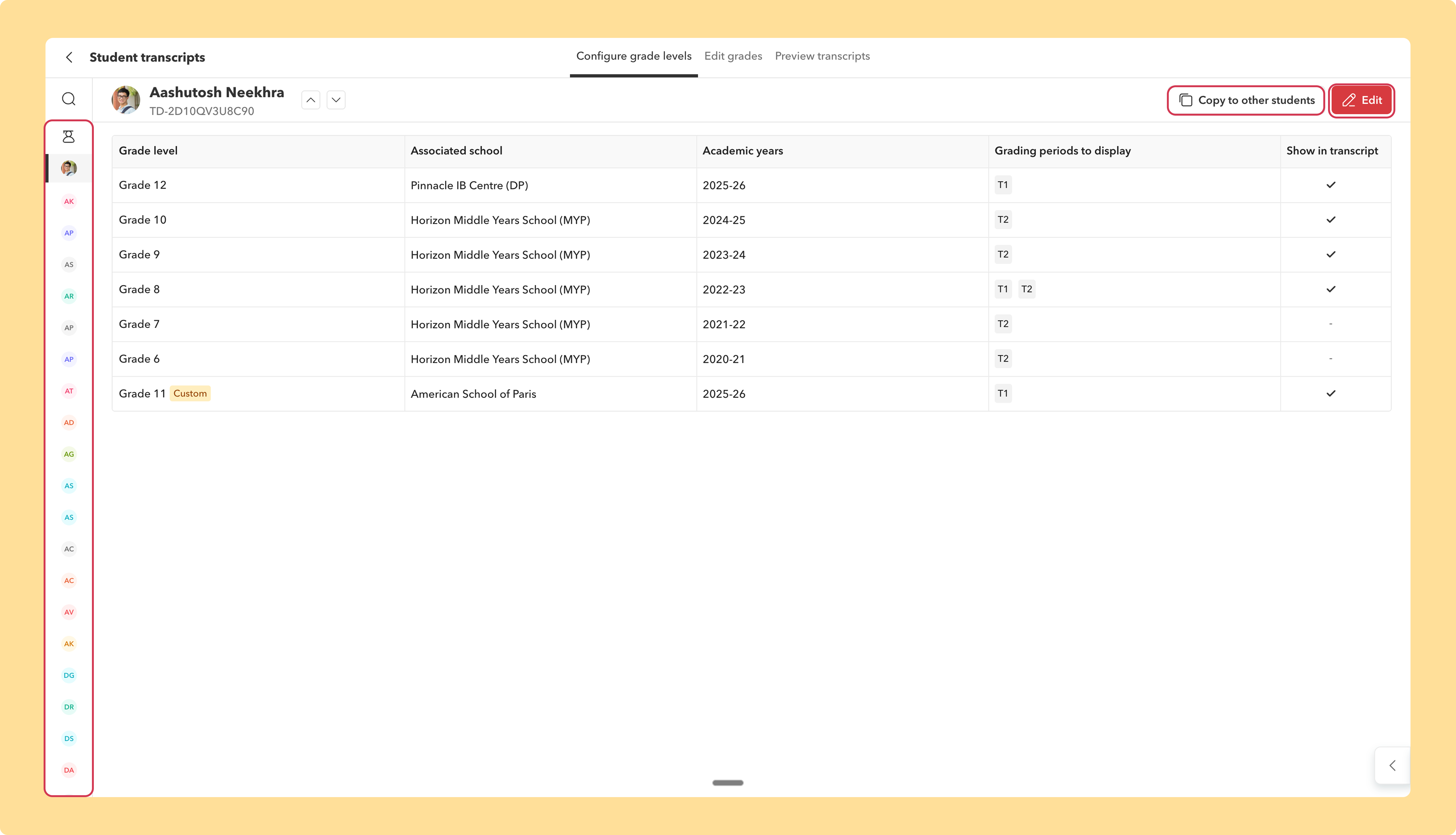
Task: Click the T2 badge in Grade 8 row
Action: (x=1027, y=289)
